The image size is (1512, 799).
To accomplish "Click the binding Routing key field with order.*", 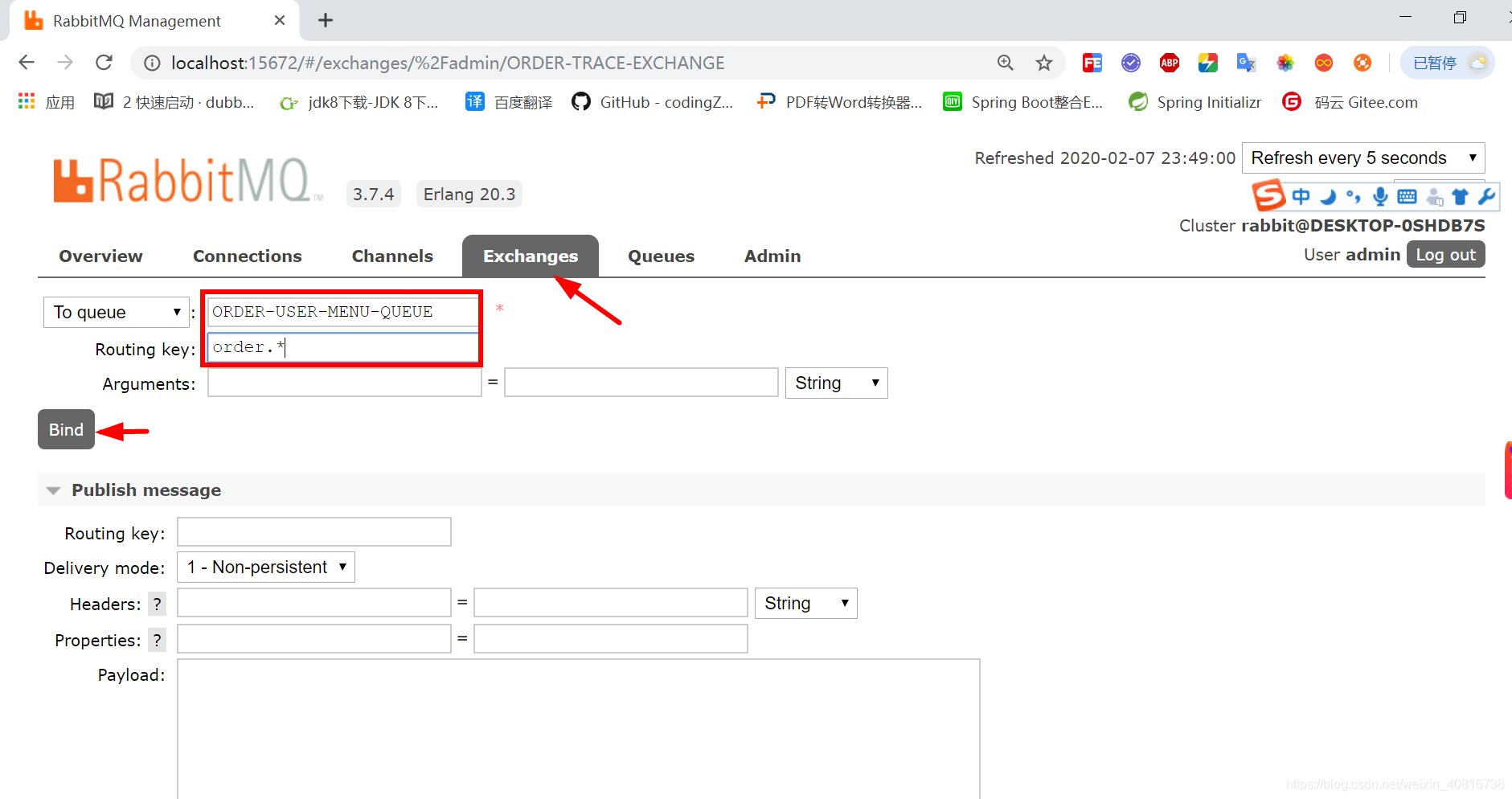I will tap(344, 347).
